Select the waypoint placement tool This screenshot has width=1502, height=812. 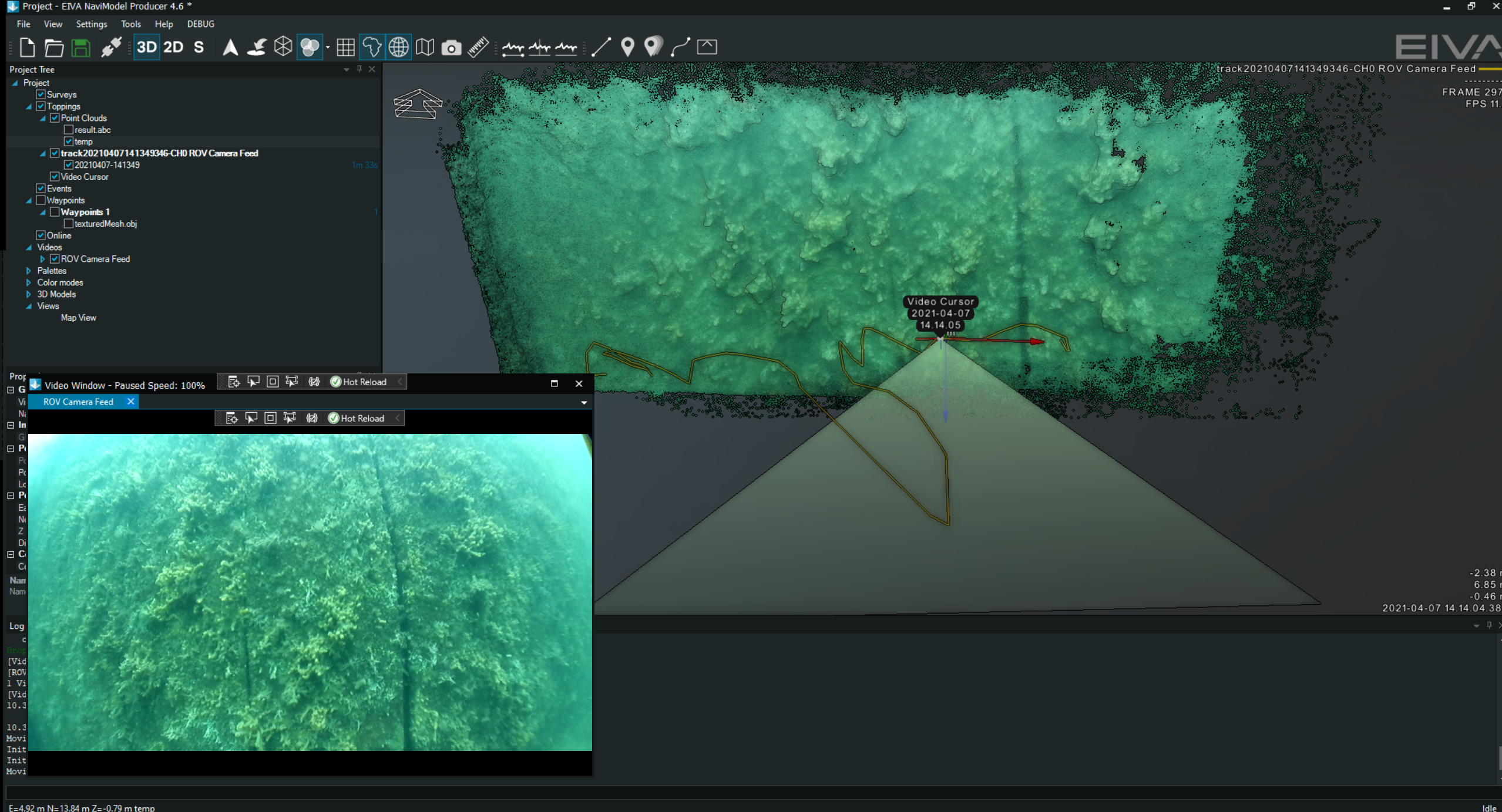click(x=627, y=46)
